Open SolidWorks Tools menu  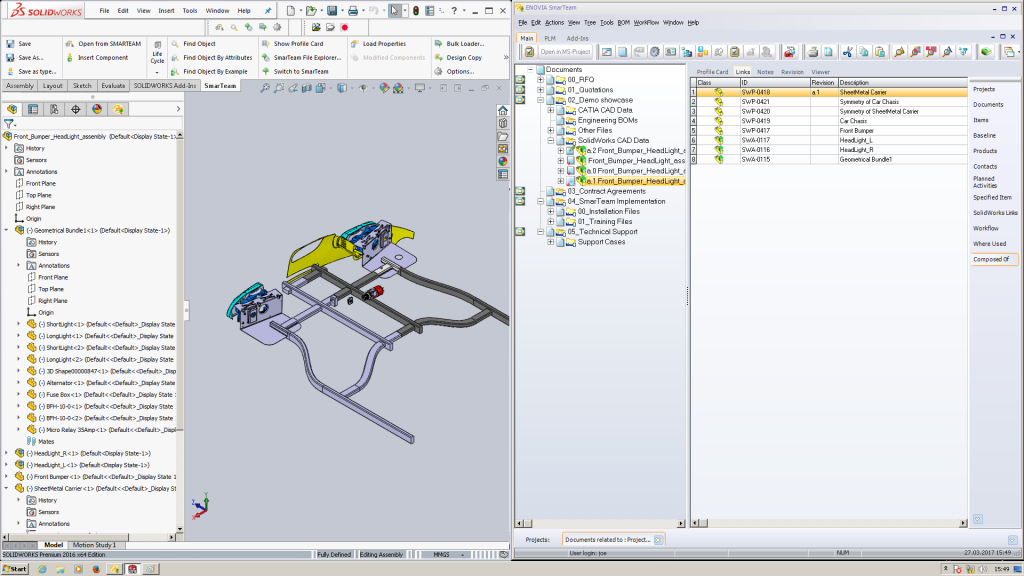point(189,10)
